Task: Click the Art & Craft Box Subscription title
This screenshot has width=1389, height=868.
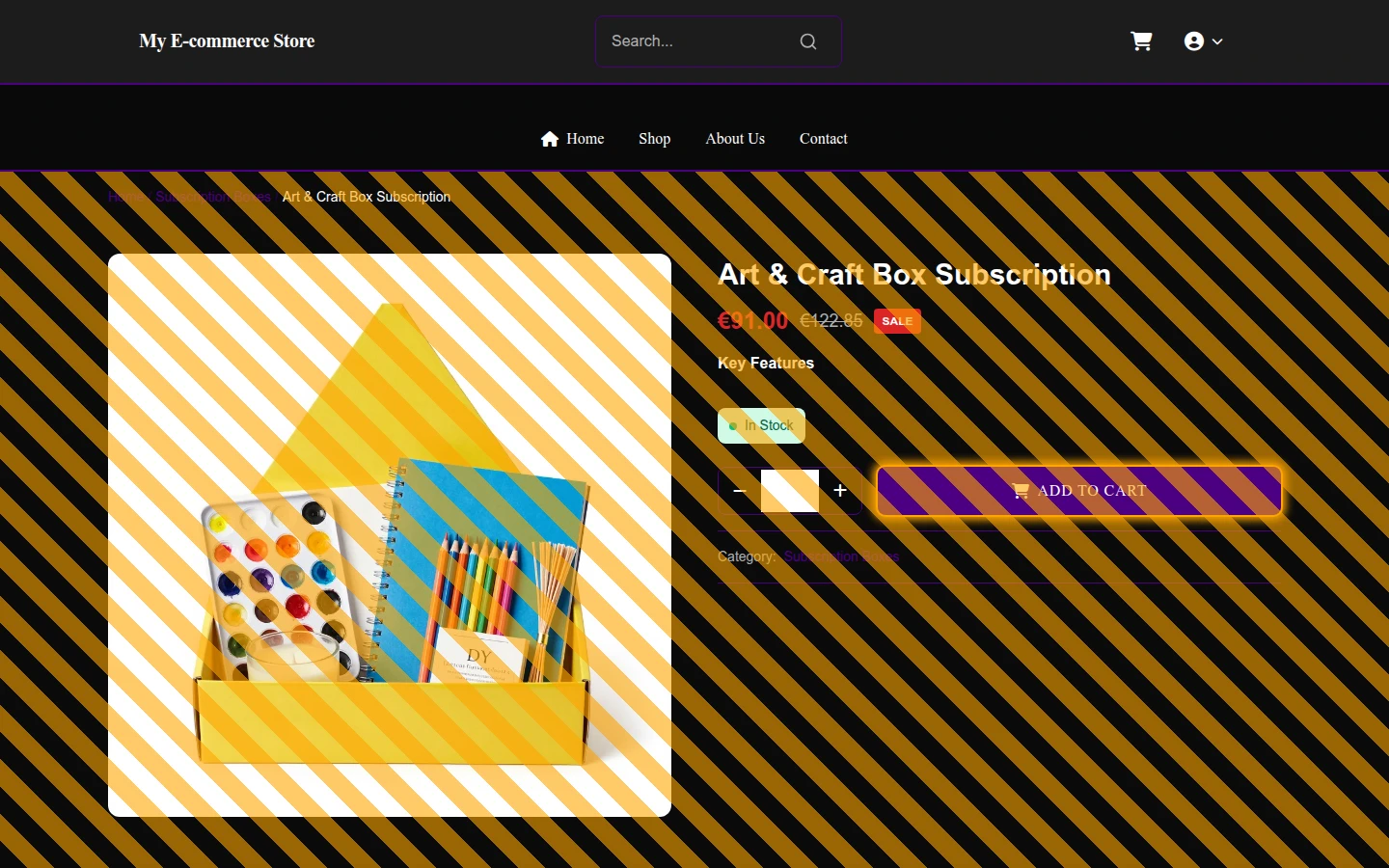Action: click(x=914, y=275)
